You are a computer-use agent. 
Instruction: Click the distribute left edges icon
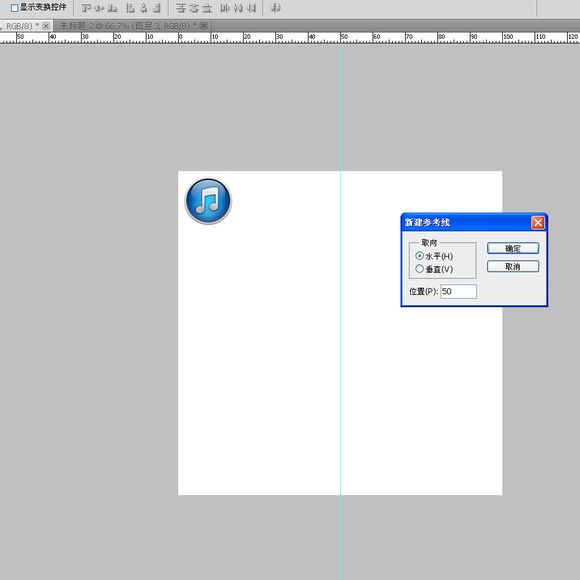click(225, 8)
